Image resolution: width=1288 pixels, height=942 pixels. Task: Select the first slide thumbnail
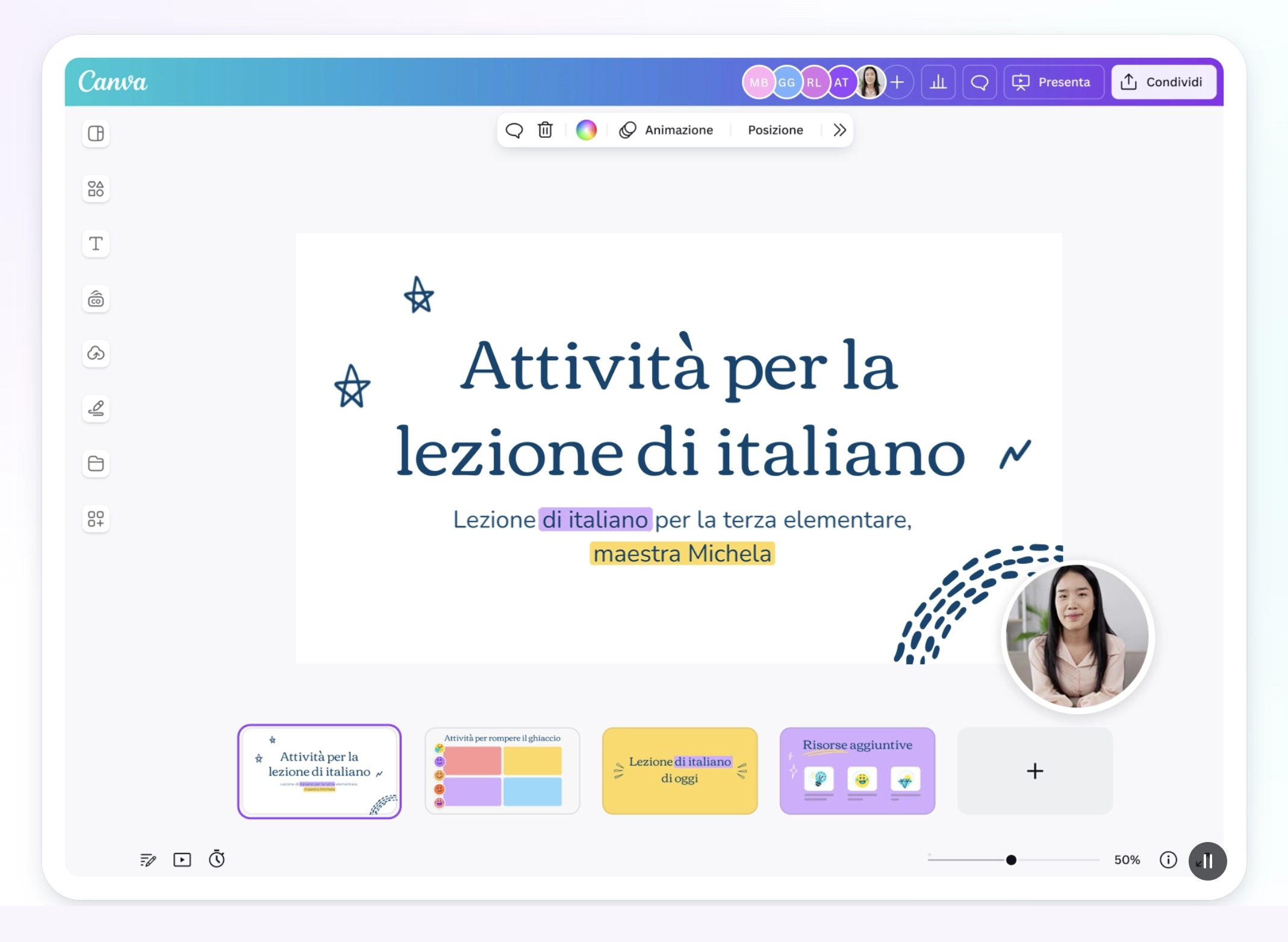(319, 771)
